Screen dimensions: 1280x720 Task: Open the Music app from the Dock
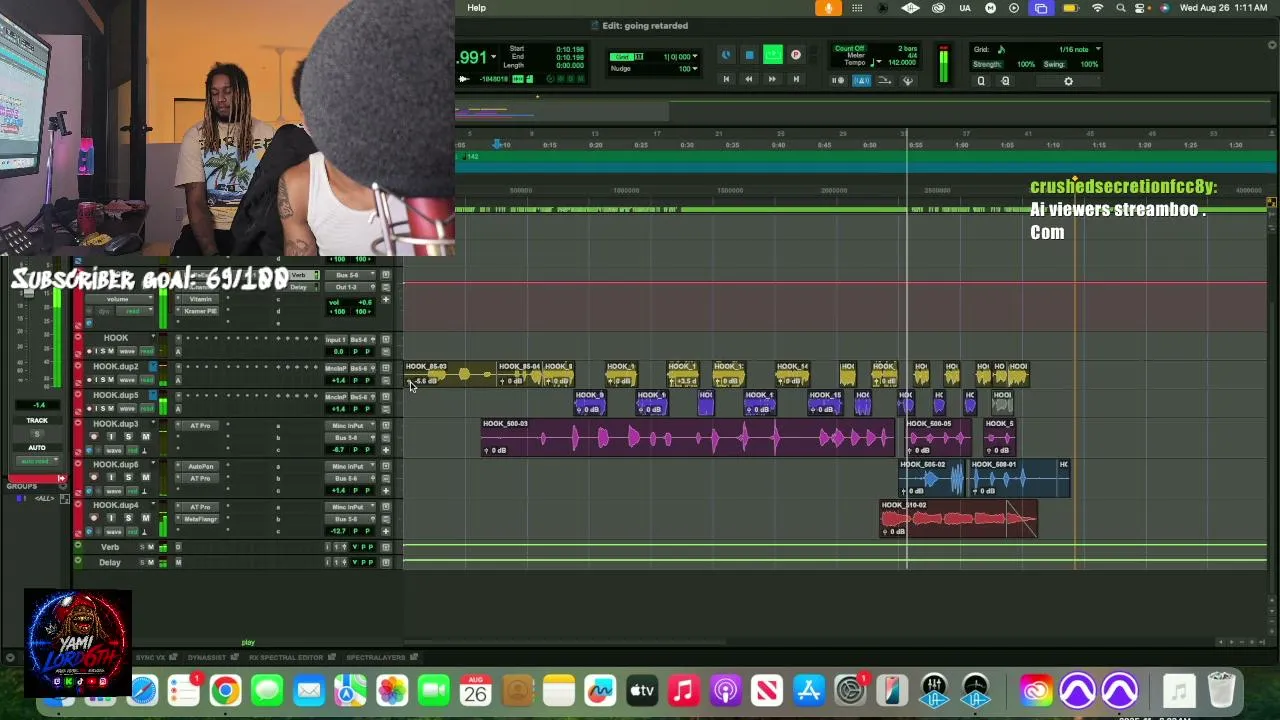coord(683,690)
